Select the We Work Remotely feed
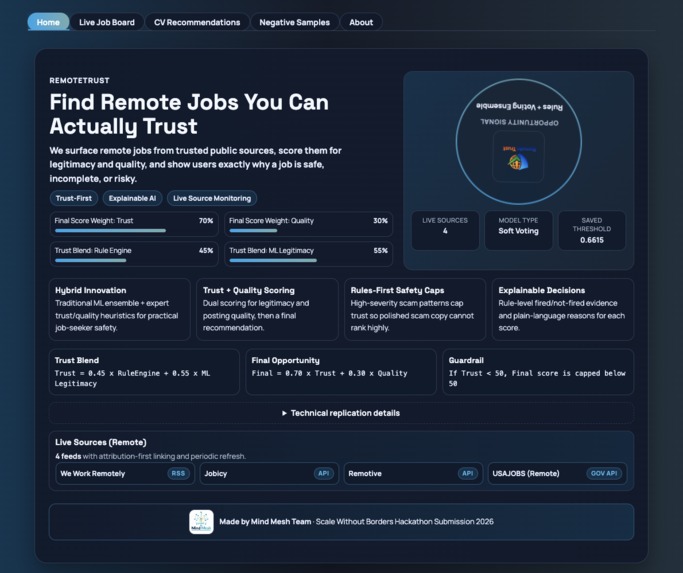683x573 pixels. coord(125,474)
